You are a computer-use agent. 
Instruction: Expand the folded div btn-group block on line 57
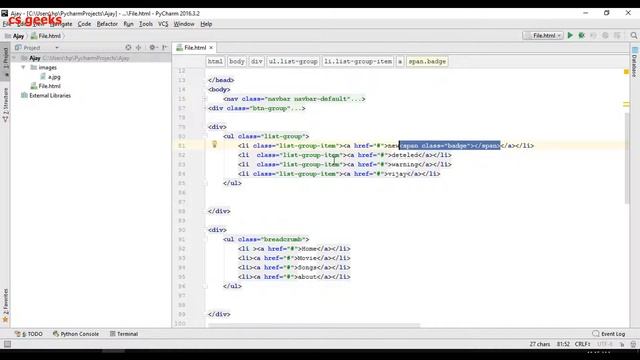coord(205,108)
